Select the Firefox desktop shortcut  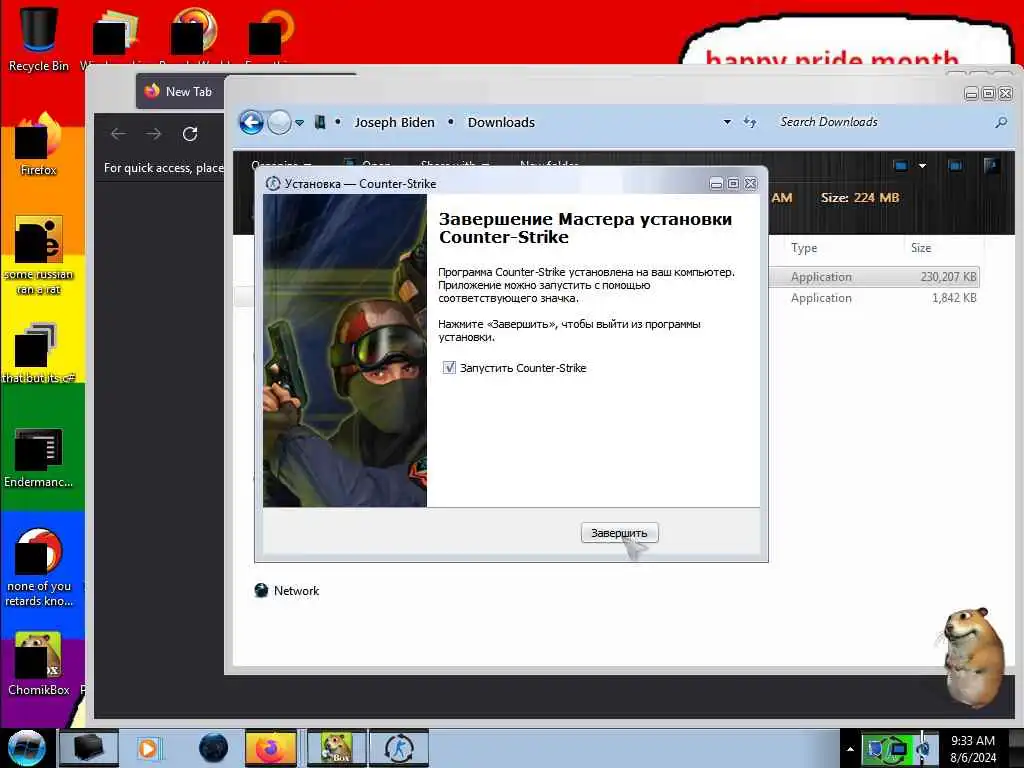39,145
